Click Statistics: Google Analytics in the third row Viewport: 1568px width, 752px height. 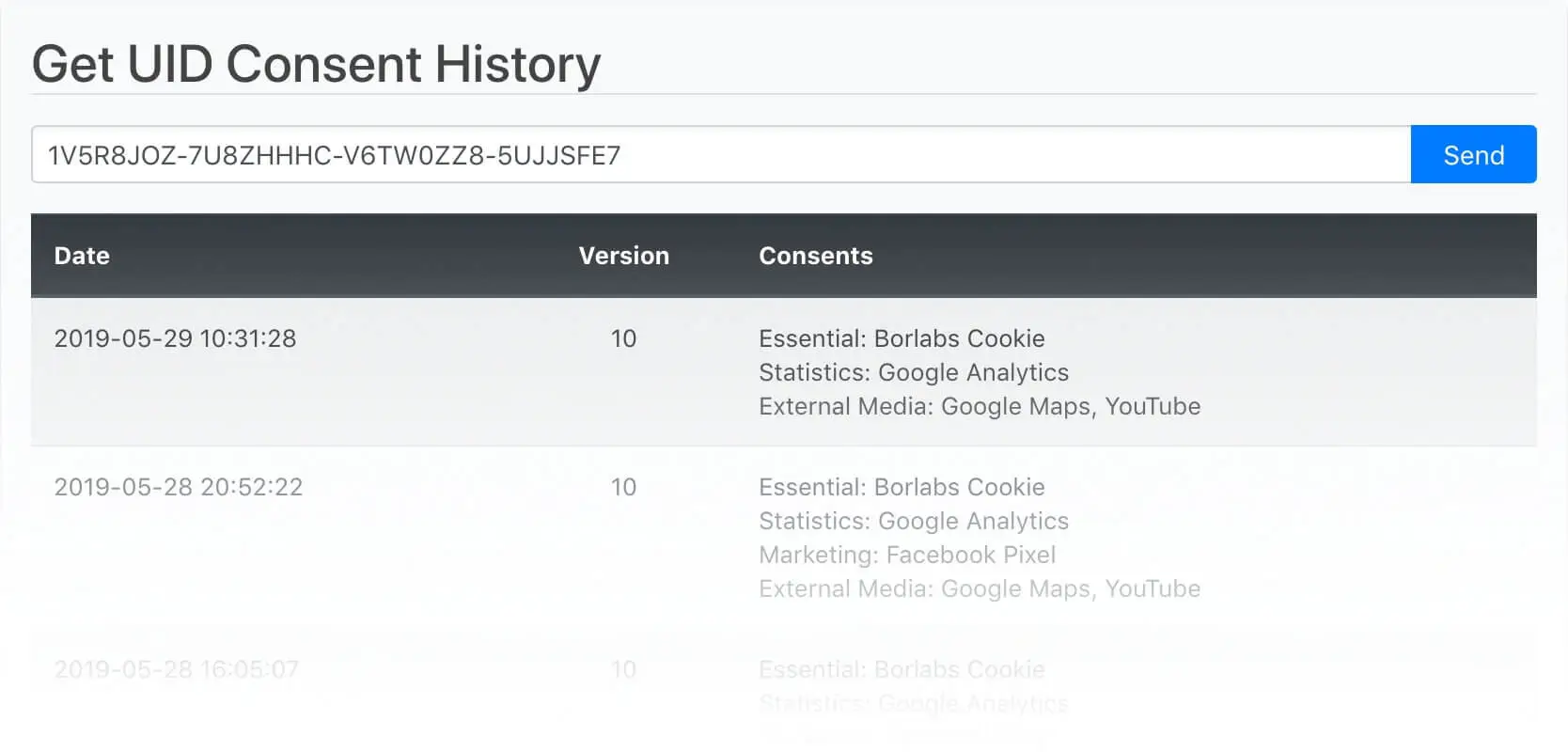tap(914, 703)
